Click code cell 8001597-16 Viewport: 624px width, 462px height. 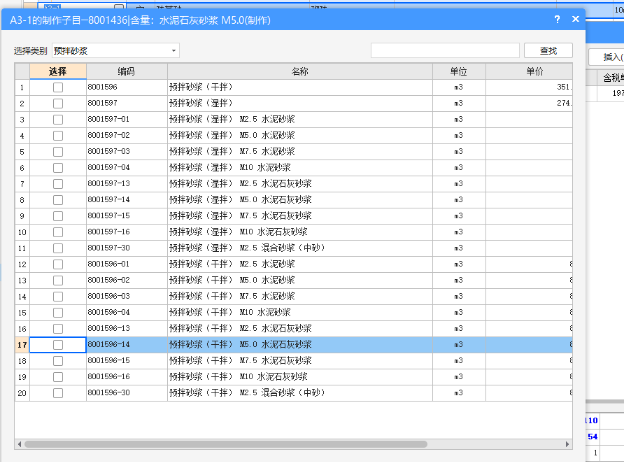[x=127, y=232]
